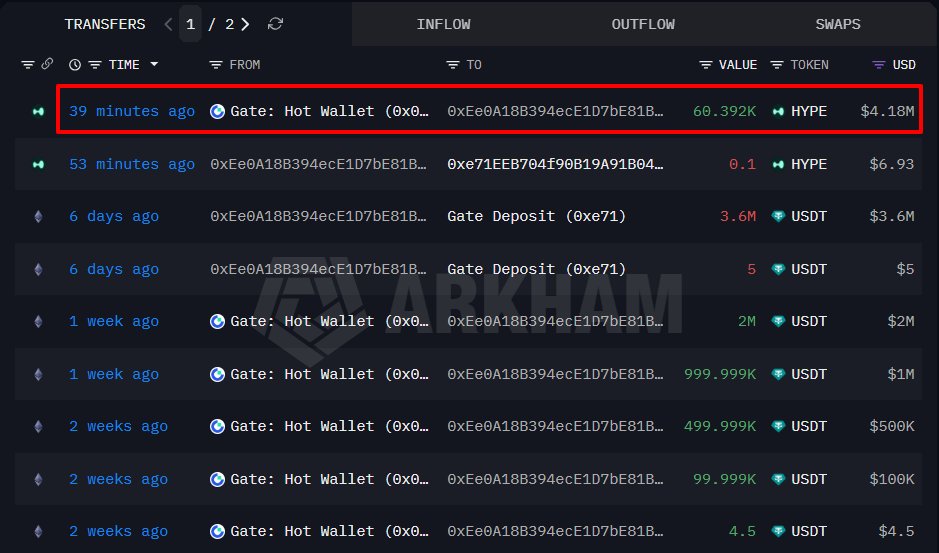Viewport: 939px width, 553px height.
Task: Click USDT token in the $1M row
Action: pyautogui.click(x=808, y=374)
